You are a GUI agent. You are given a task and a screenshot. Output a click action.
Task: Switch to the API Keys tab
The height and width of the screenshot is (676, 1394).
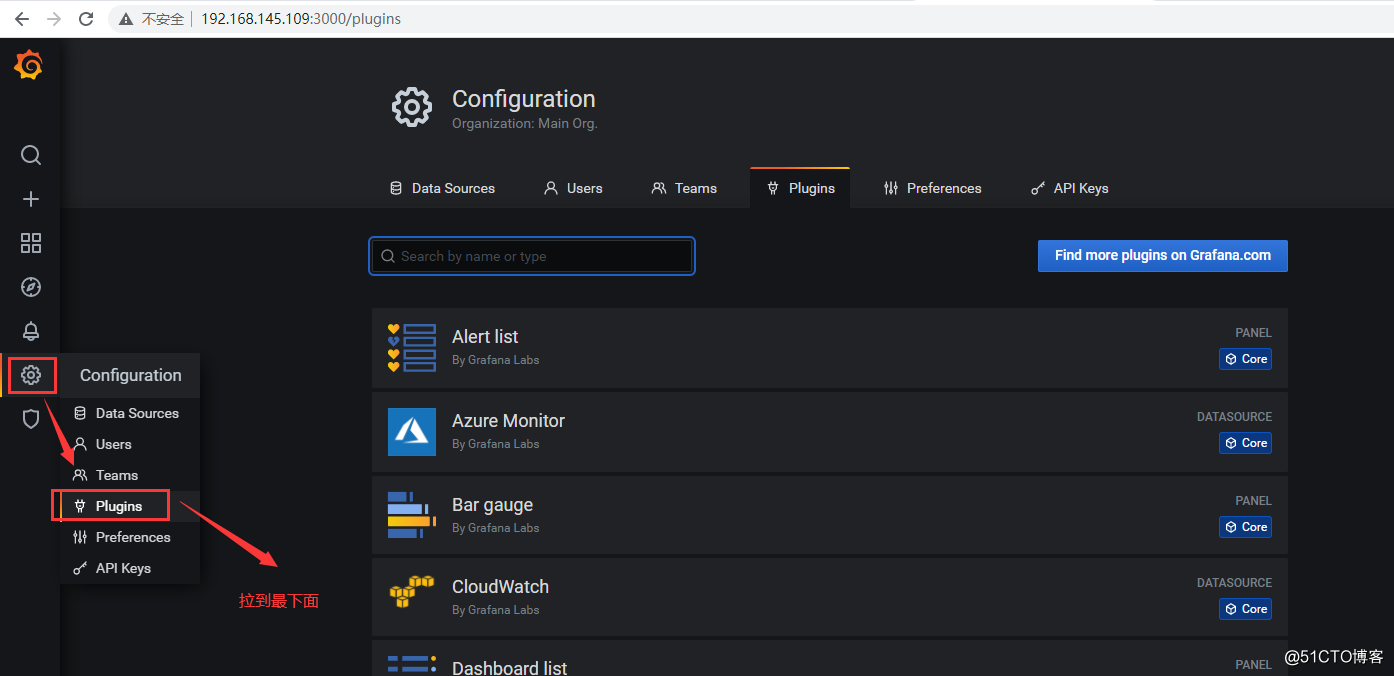pyautogui.click(x=1070, y=188)
